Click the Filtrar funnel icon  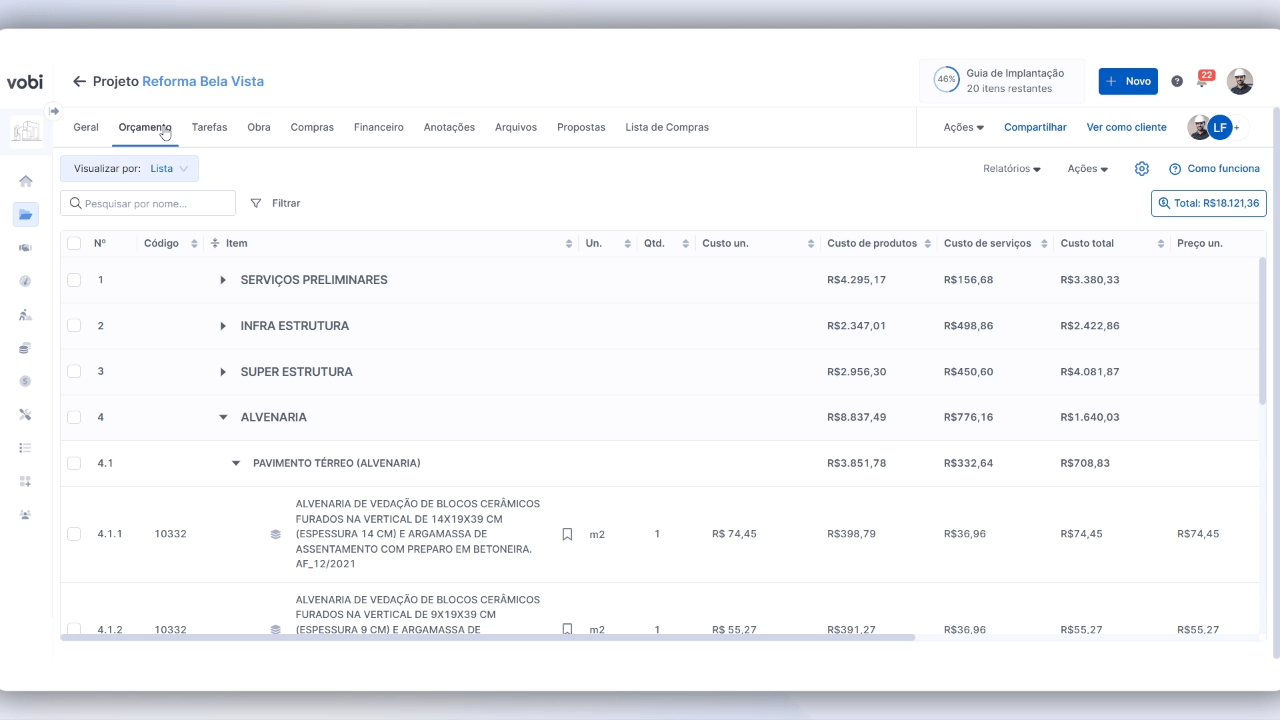click(256, 203)
